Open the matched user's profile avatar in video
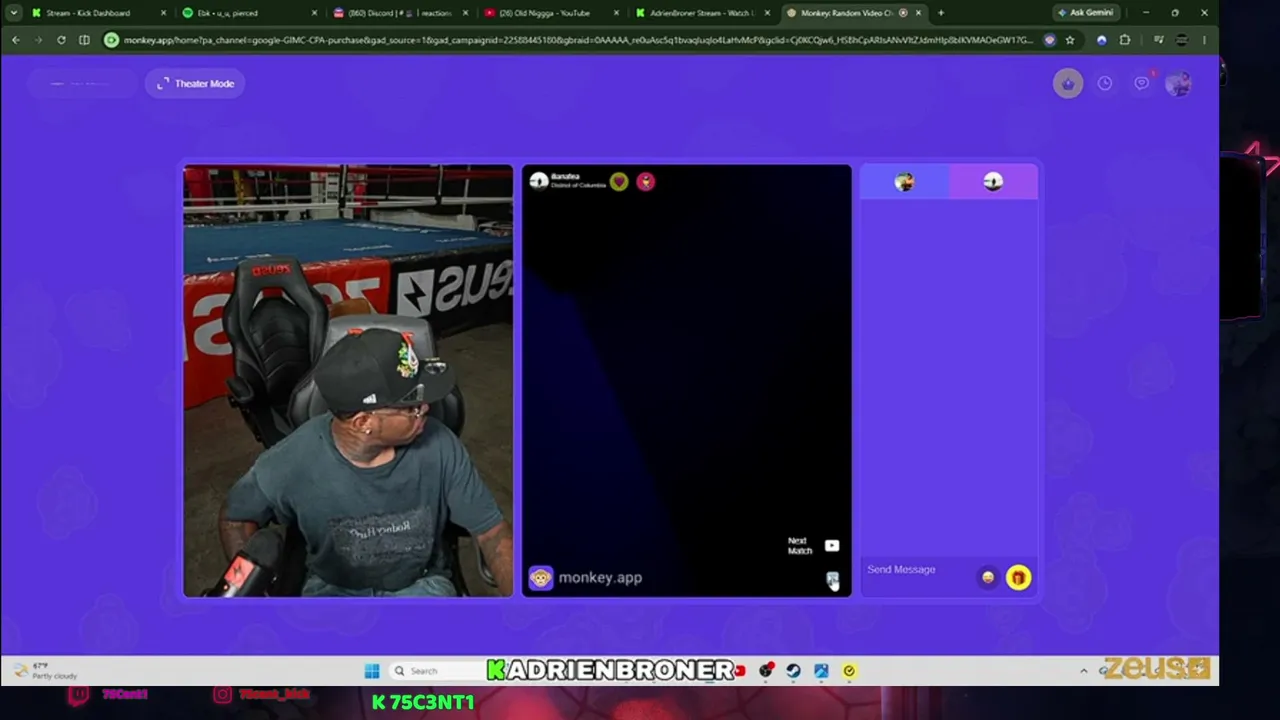 pos(539,181)
